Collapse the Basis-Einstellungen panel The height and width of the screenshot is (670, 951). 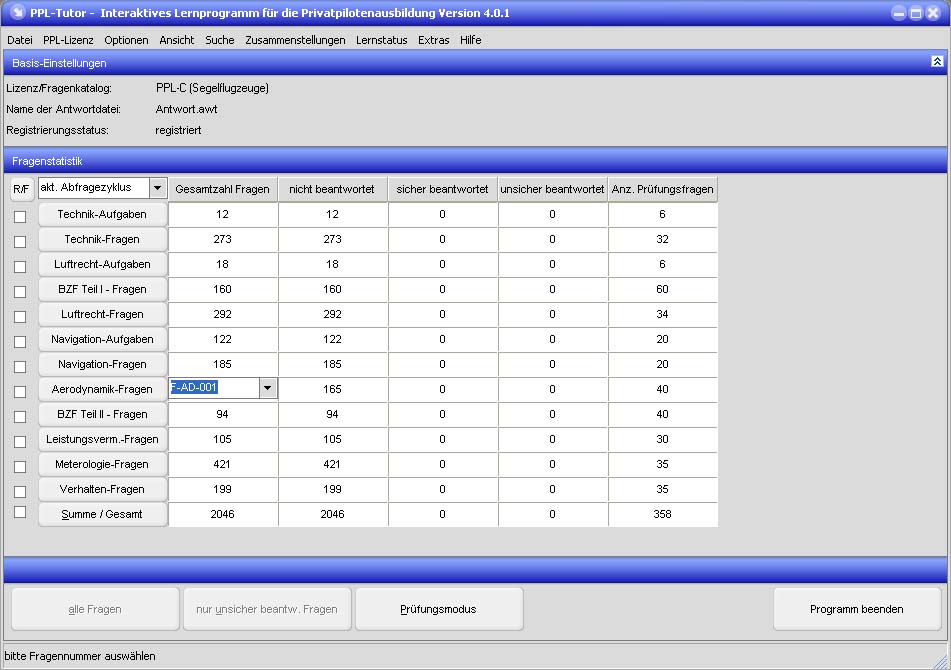pyautogui.click(x=937, y=61)
